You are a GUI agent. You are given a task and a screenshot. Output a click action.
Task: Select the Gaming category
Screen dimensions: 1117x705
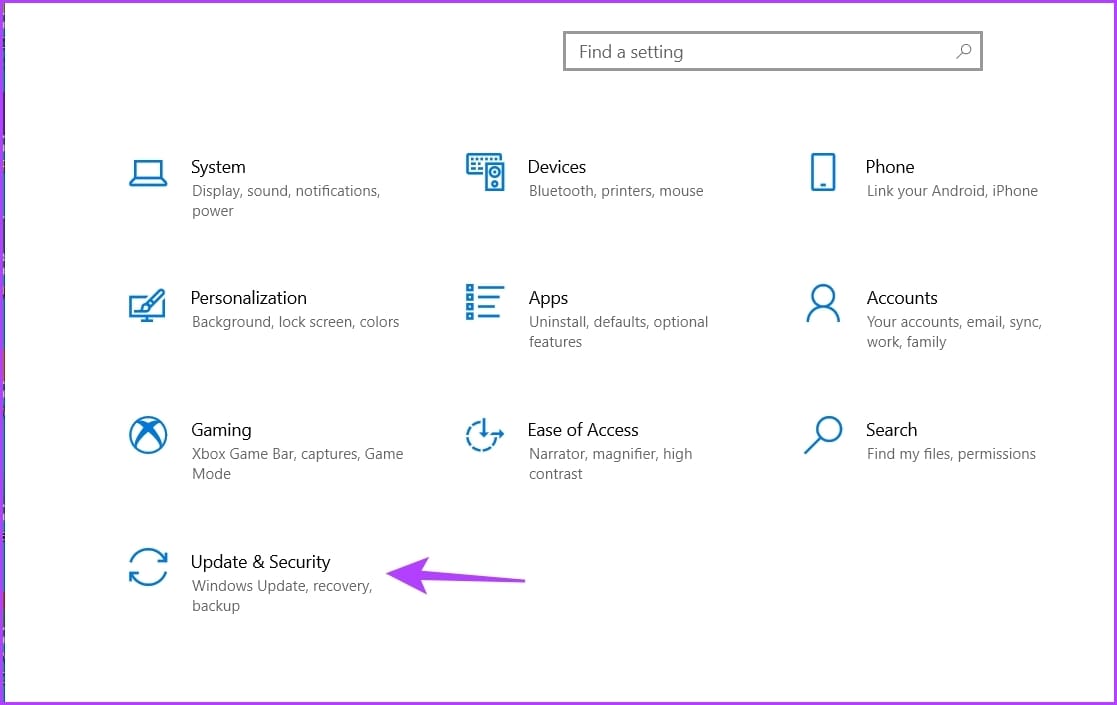point(221,430)
